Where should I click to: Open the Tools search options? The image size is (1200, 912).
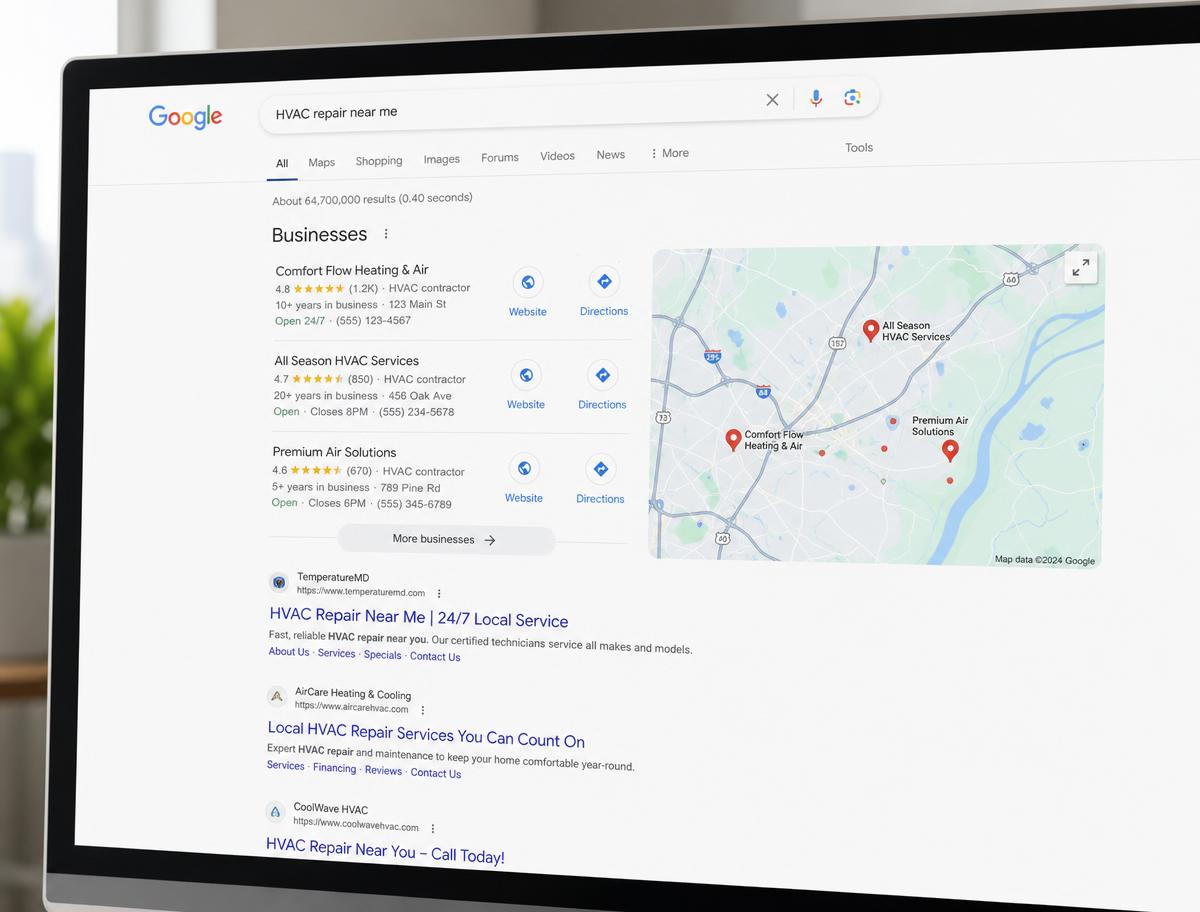pos(859,147)
